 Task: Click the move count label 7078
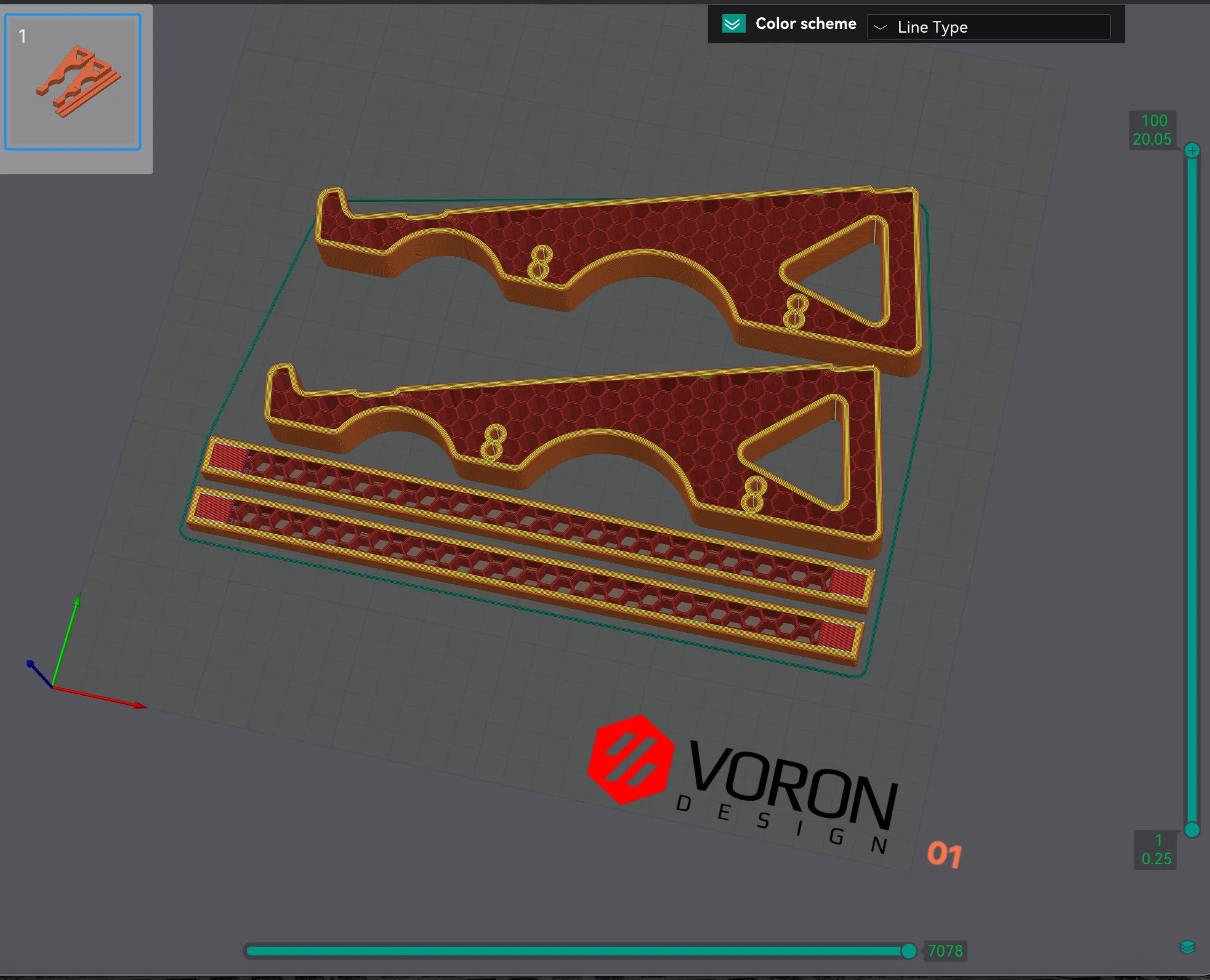(x=945, y=951)
